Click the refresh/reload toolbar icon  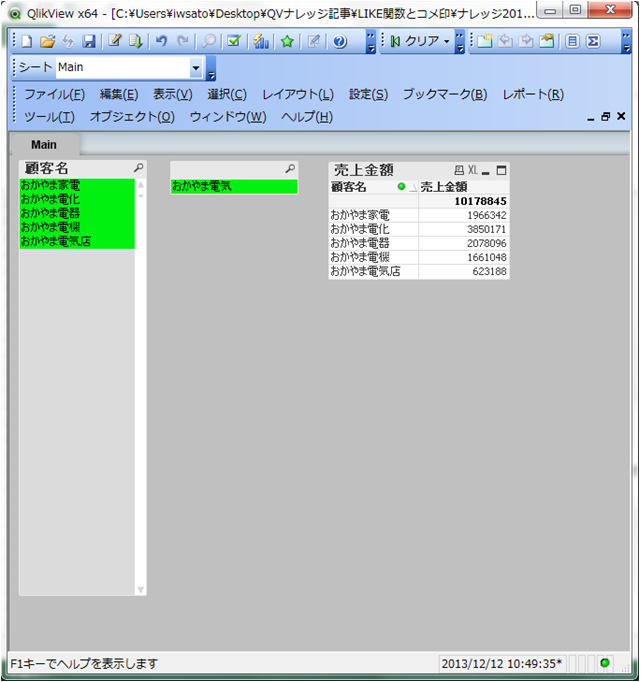pyautogui.click(x=68, y=41)
